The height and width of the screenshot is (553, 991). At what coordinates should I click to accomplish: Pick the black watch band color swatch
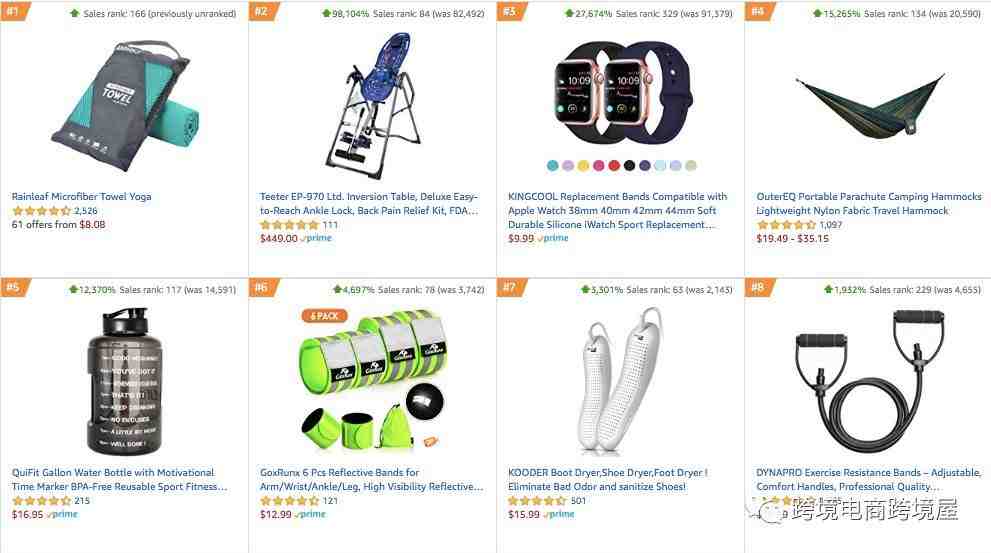pyautogui.click(x=629, y=166)
